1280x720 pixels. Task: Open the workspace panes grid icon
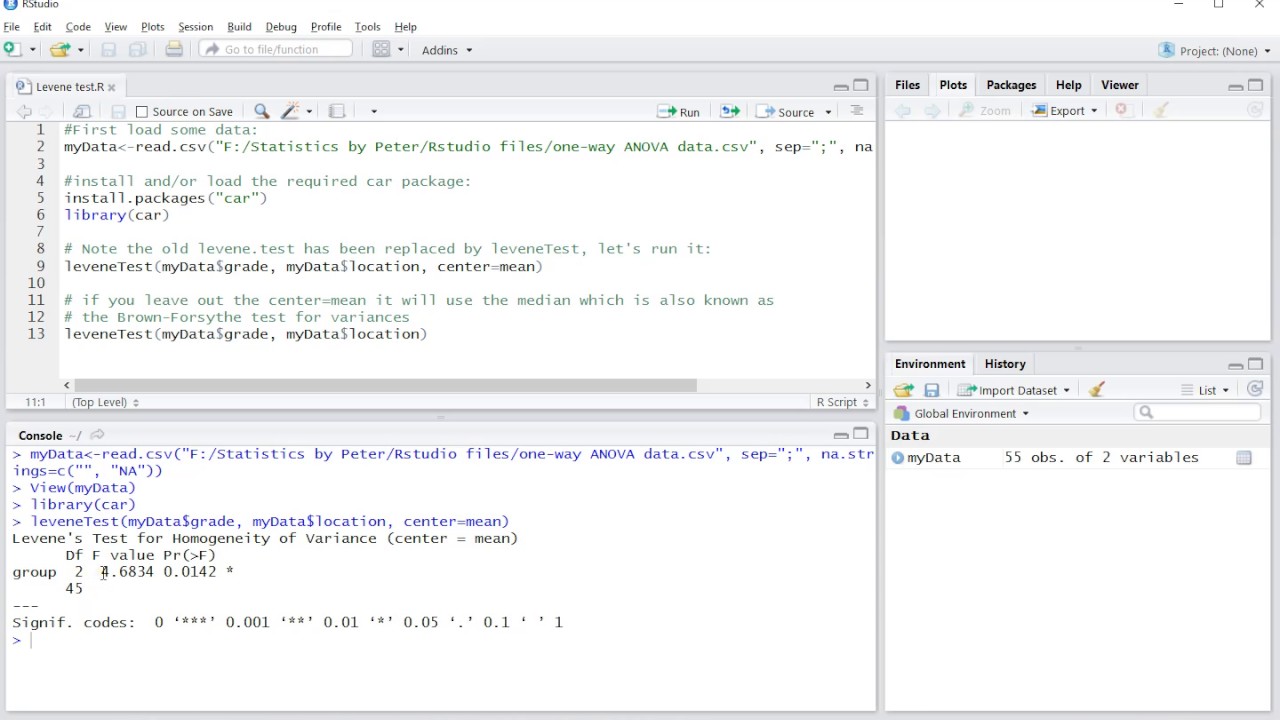pos(381,49)
